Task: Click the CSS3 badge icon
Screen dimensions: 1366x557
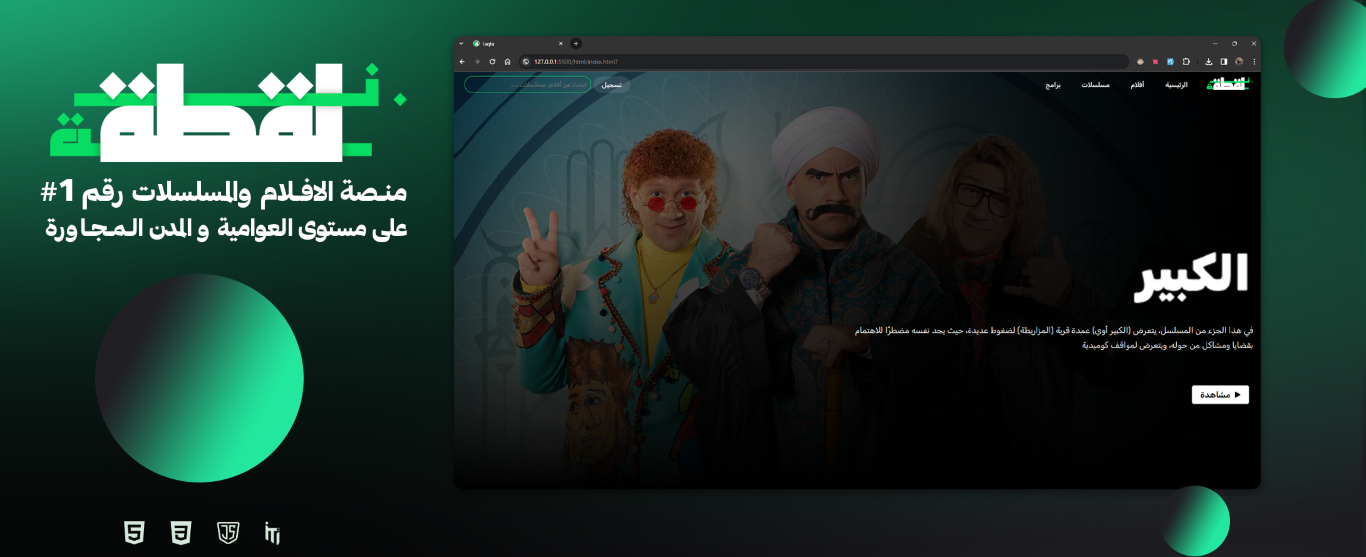Action: pos(181,532)
